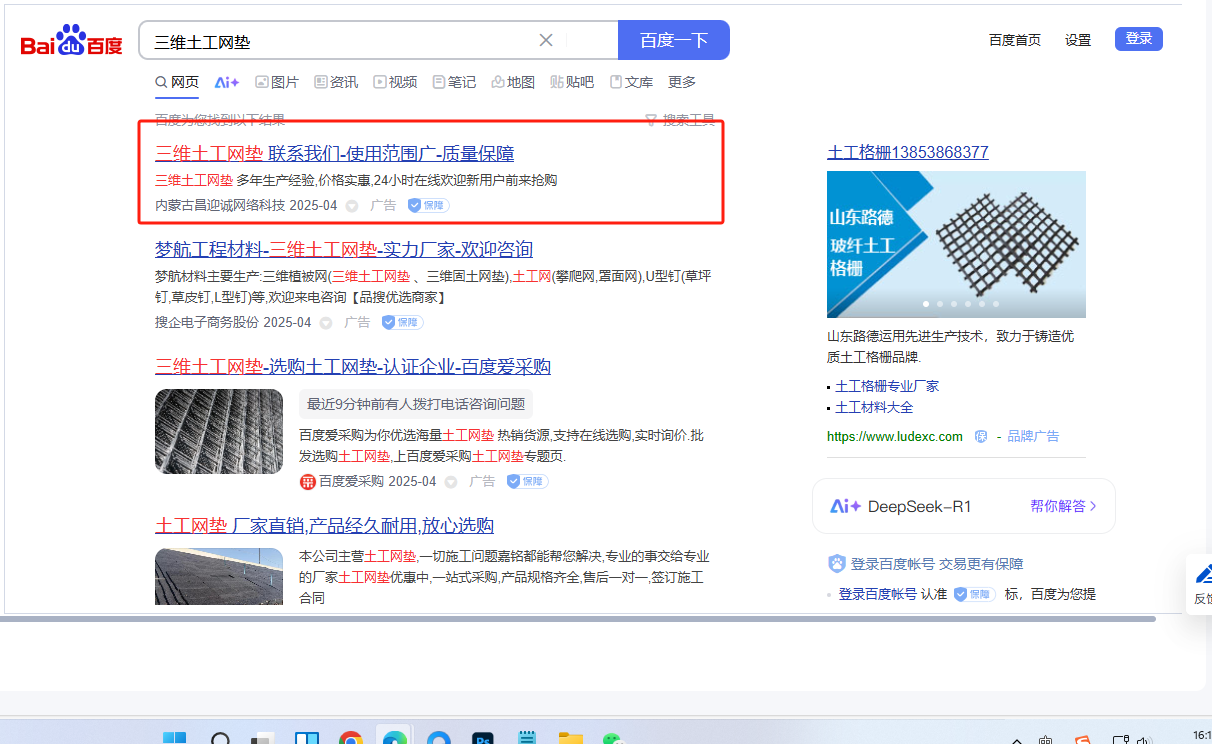Switch to the 笔记 tab
The height and width of the screenshot is (744, 1212).
click(x=454, y=82)
